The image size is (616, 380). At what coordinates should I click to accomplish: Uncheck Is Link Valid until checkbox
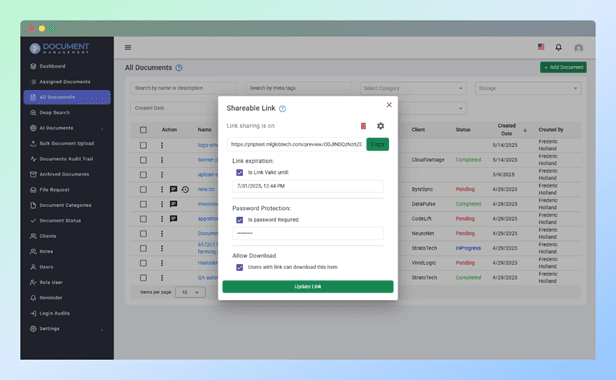[240, 173]
